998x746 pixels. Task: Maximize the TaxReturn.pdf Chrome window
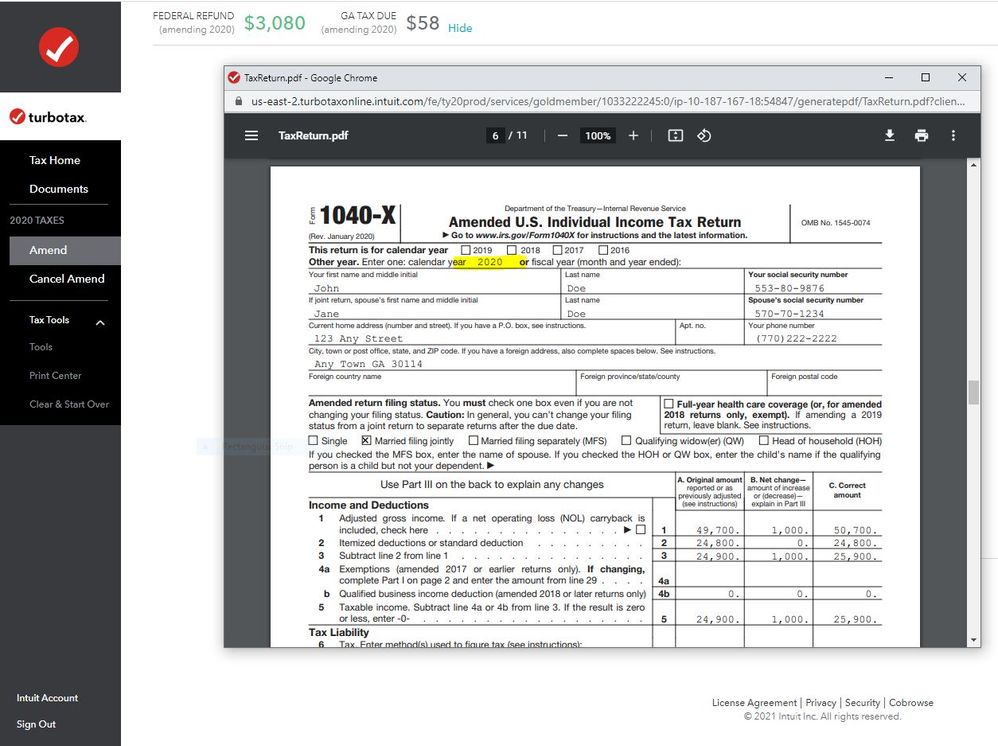pos(925,78)
